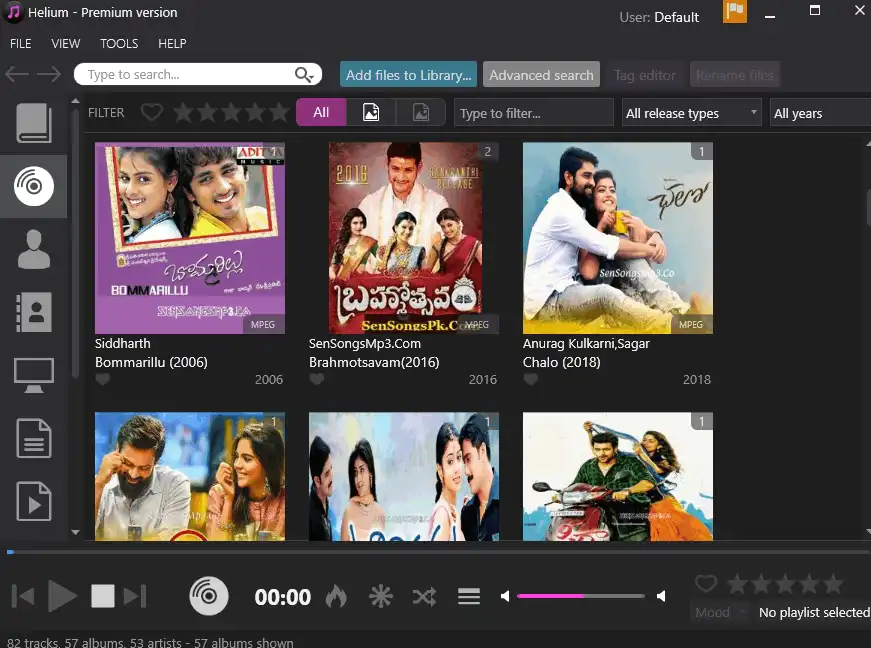Viewport: 871px width, 648px height.
Task: Click the Play button in player
Action: (62, 597)
